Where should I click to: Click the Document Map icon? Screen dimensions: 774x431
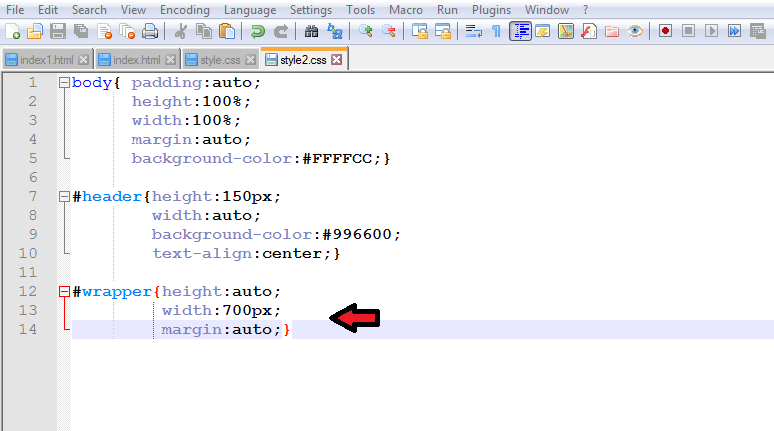[566, 31]
